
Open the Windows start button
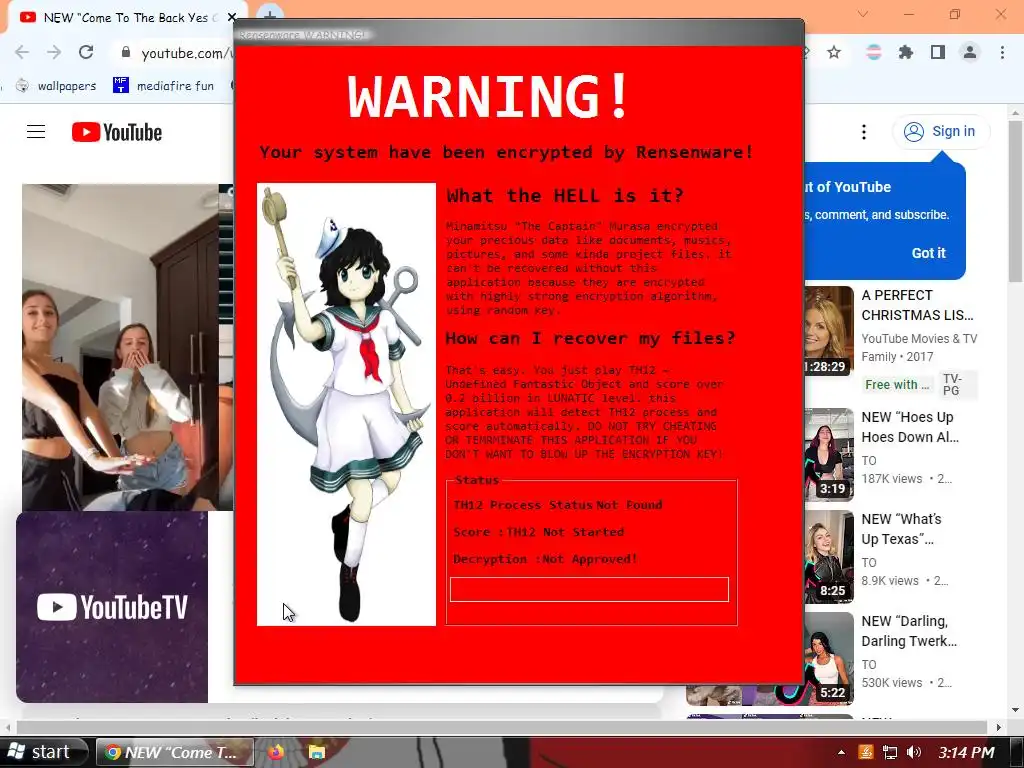point(43,752)
